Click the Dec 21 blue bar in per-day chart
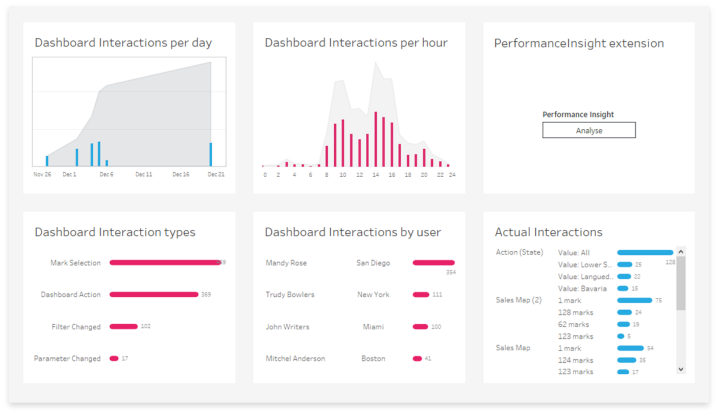This screenshot has height=415, width=718. point(211,154)
